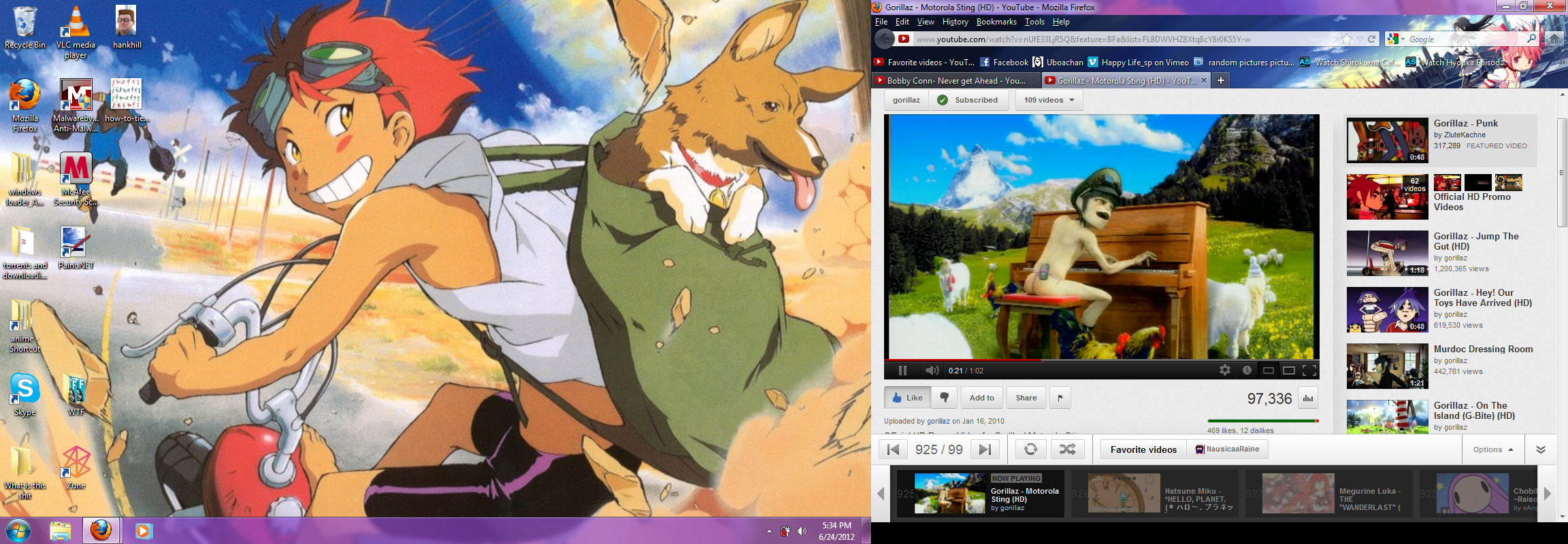The width and height of the screenshot is (1568, 544).
Task: Open a new tab with plus button
Action: (1221, 80)
